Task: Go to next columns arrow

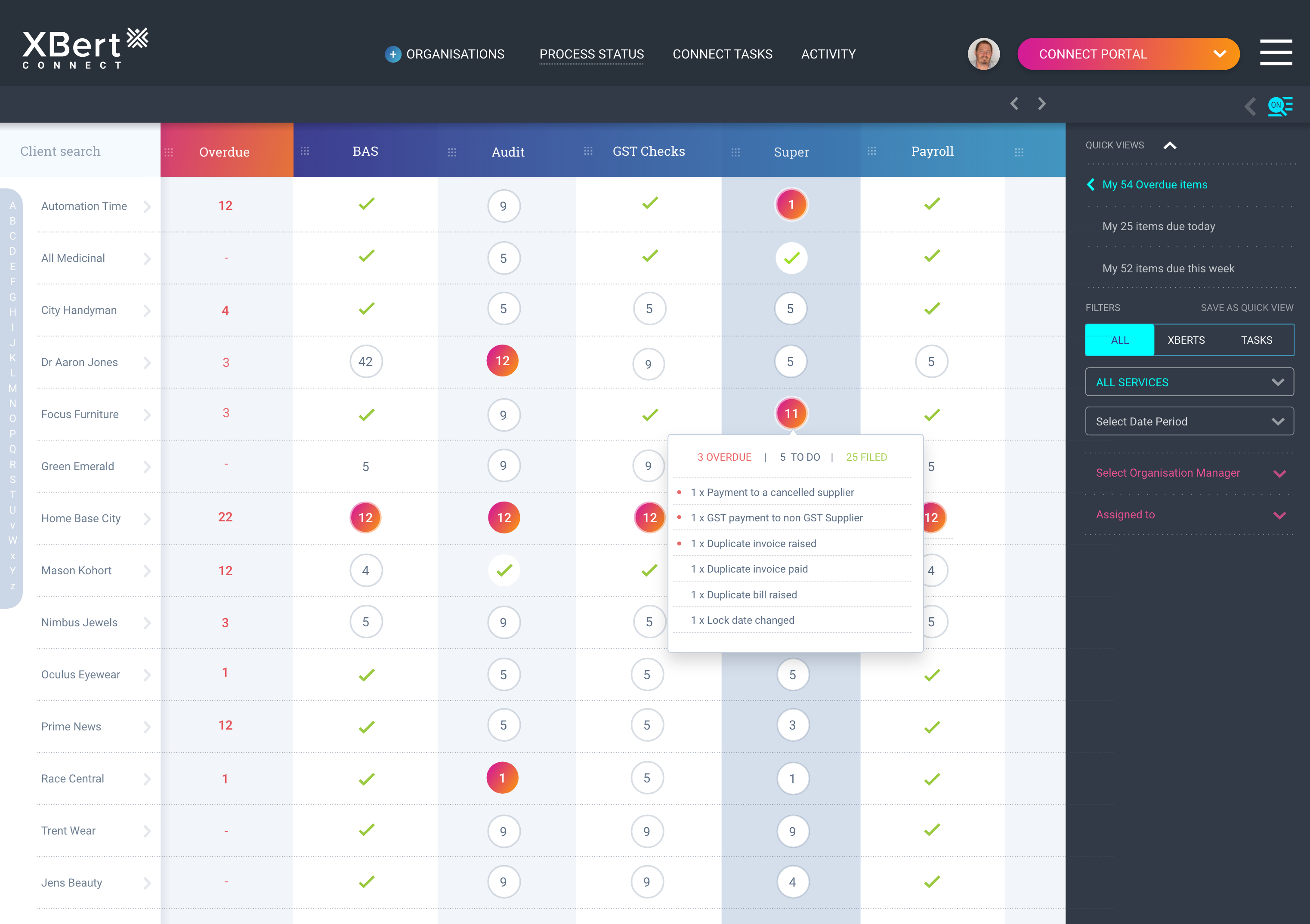Action: 1041,104
